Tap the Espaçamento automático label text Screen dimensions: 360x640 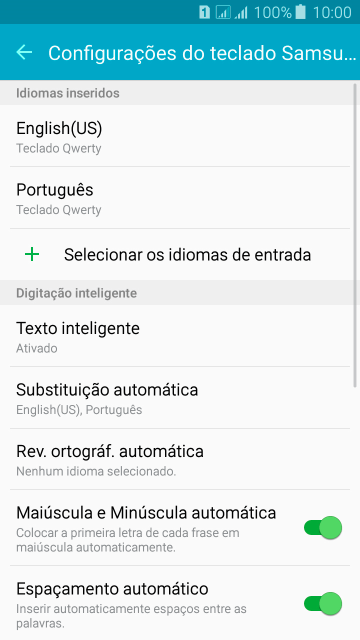click(112, 589)
